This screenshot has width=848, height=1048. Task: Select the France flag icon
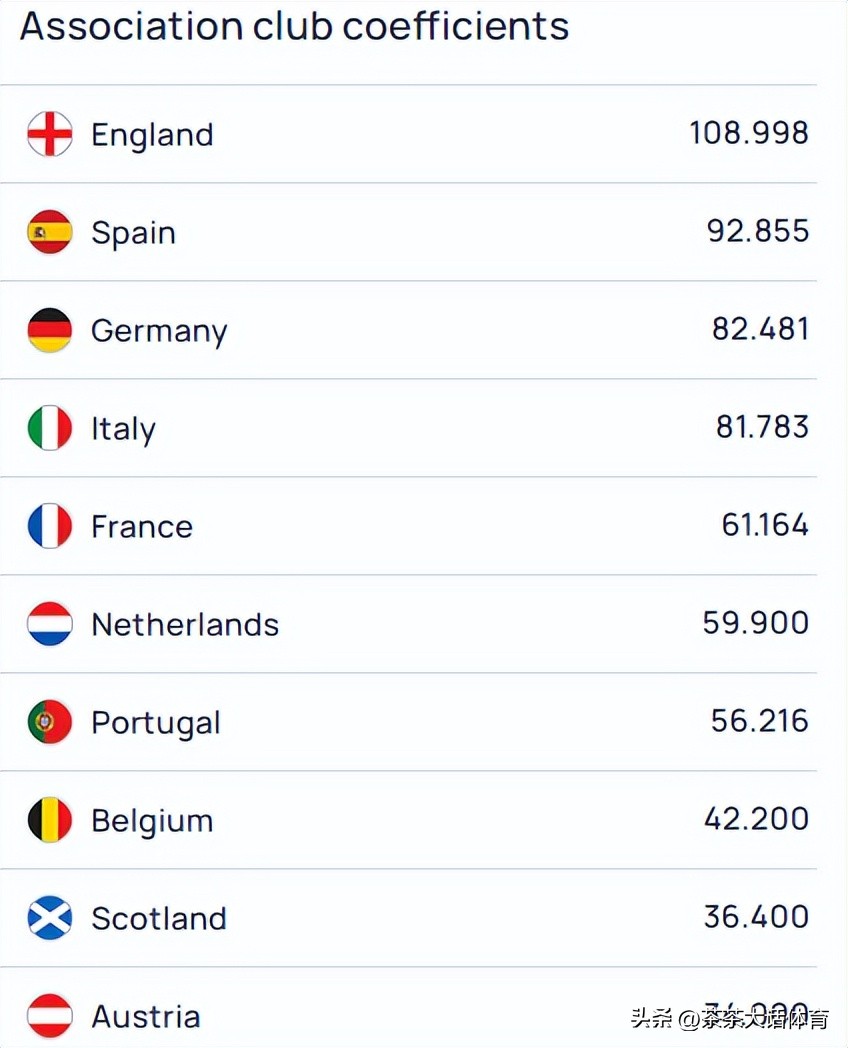pyautogui.click(x=50, y=526)
